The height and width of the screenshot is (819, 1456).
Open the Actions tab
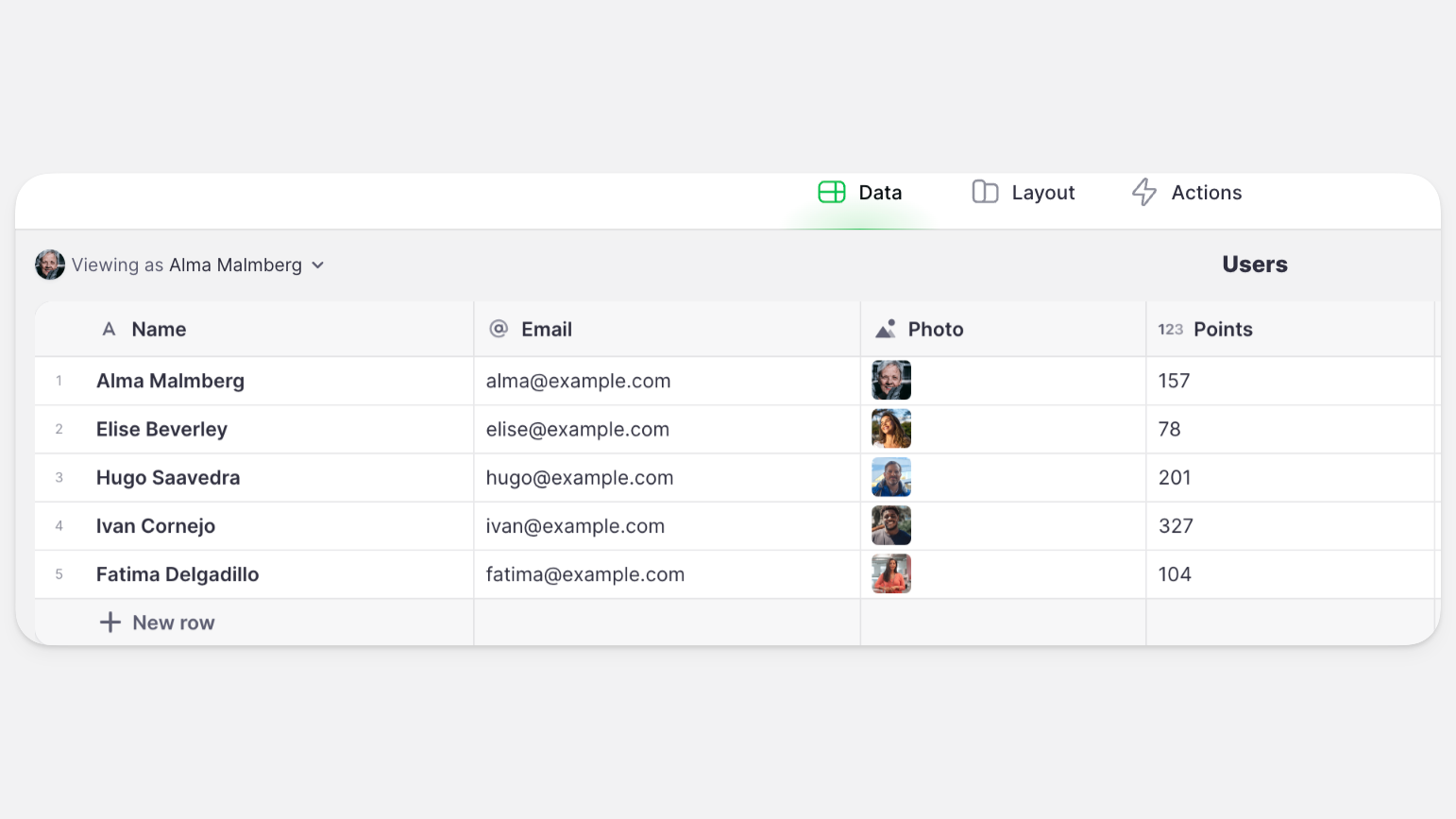[1187, 193]
